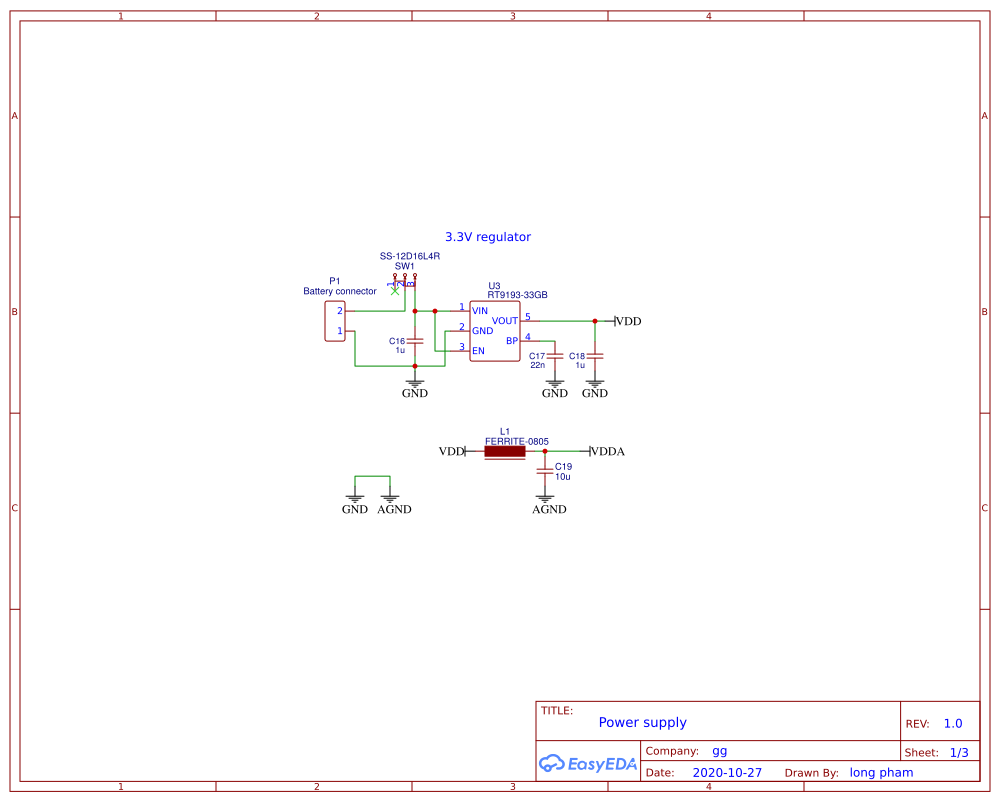This screenshot has height=802, width=1000.
Task: Click the '3.3V regulator' heading text
Action: [488, 237]
